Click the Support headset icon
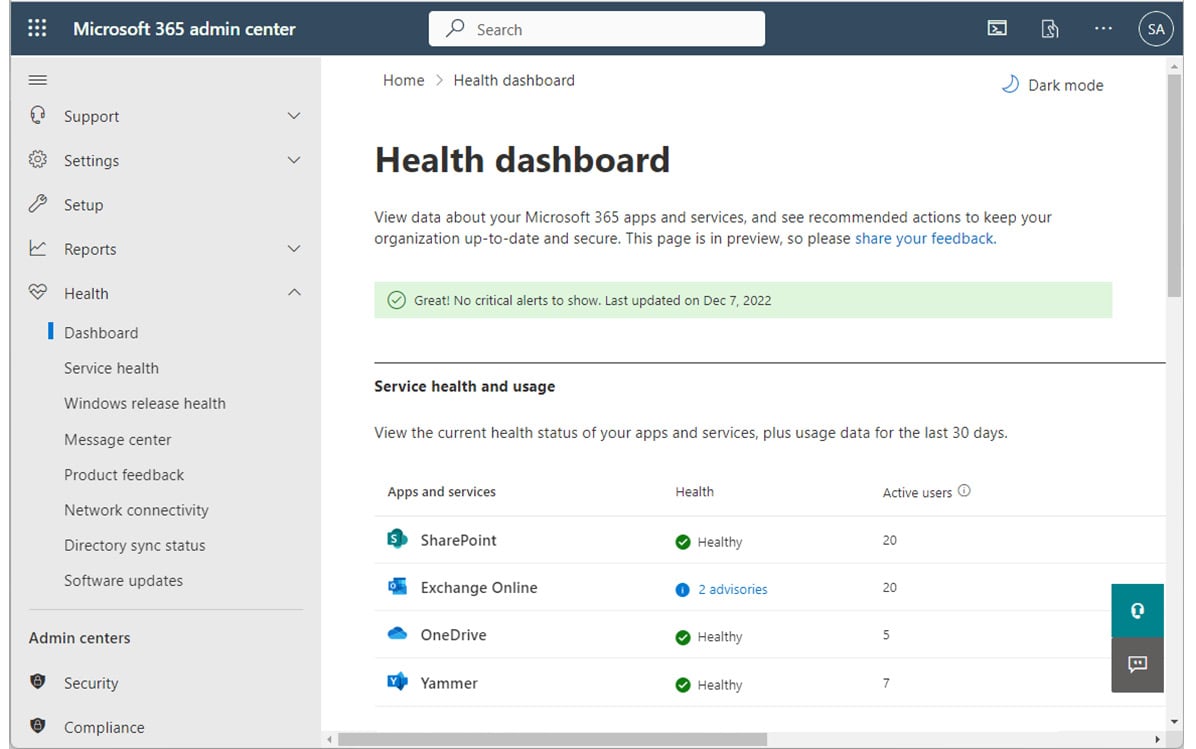Screen dimensions: 1196x749 click(x=37, y=115)
